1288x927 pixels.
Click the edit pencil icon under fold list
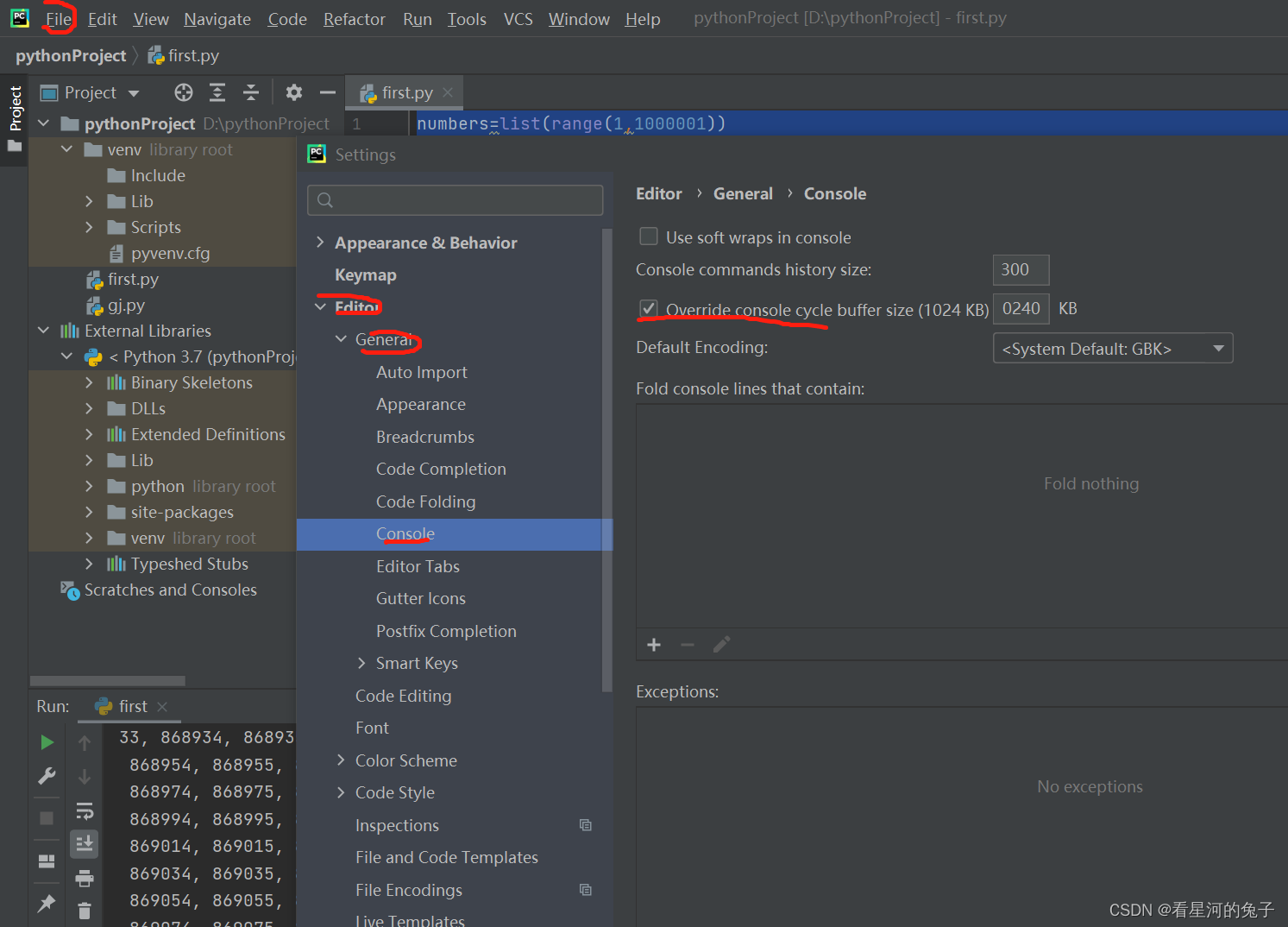tap(721, 645)
